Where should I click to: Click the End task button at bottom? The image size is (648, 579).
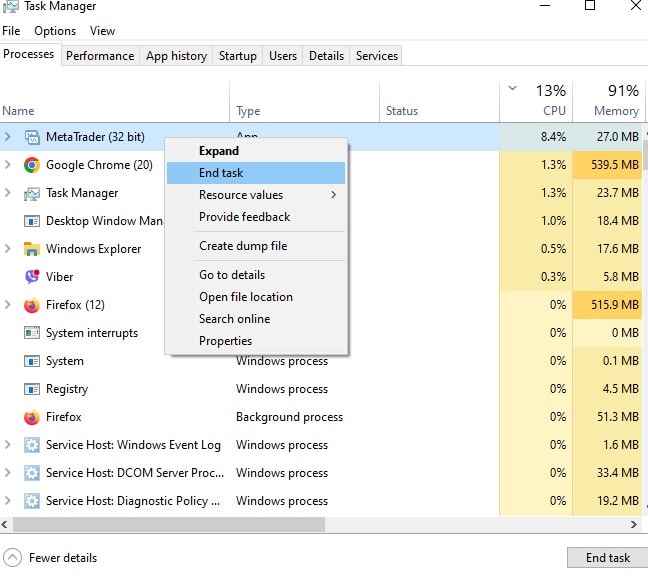tap(608, 558)
